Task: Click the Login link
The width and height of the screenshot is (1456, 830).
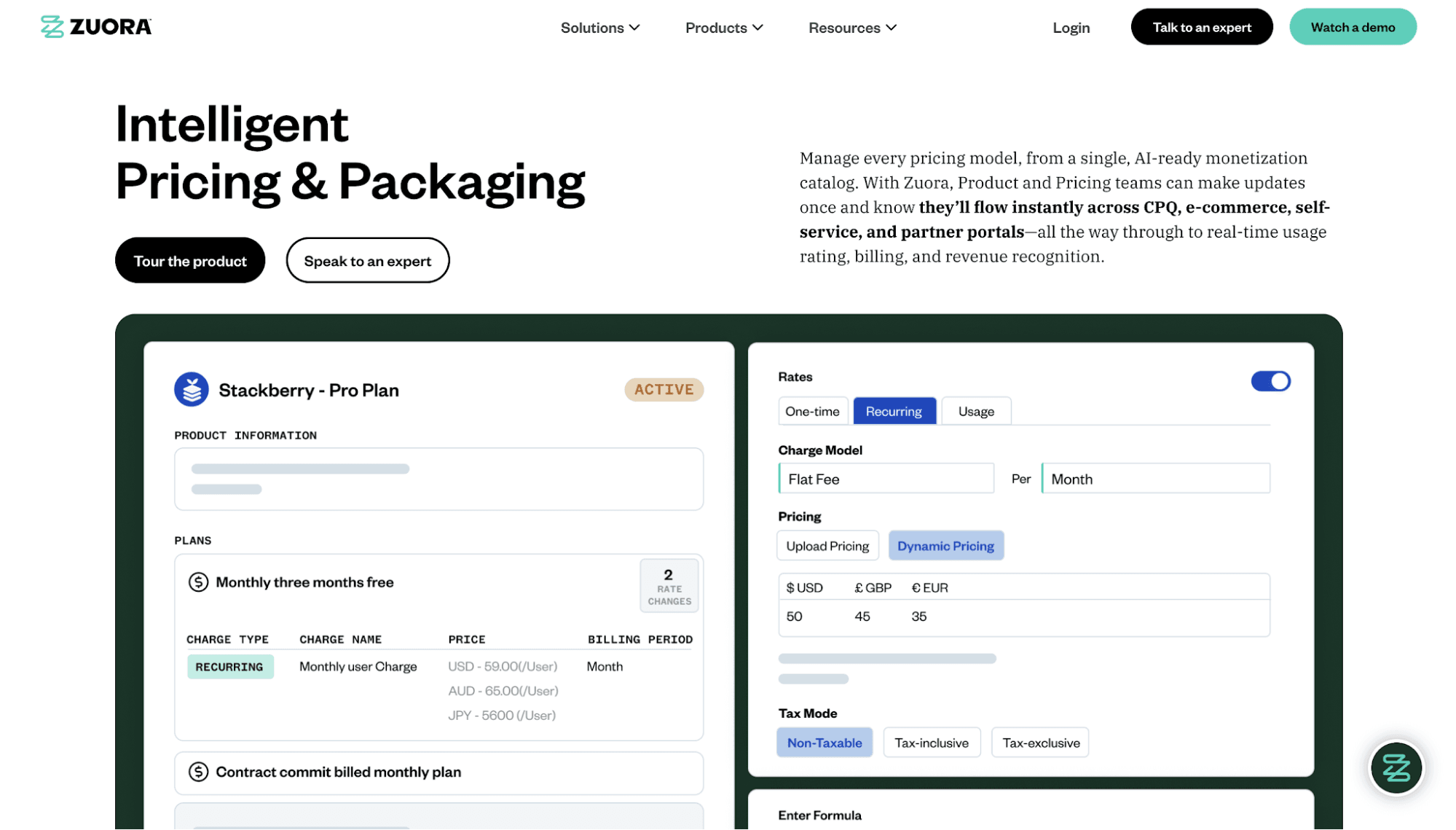Action: click(x=1071, y=28)
